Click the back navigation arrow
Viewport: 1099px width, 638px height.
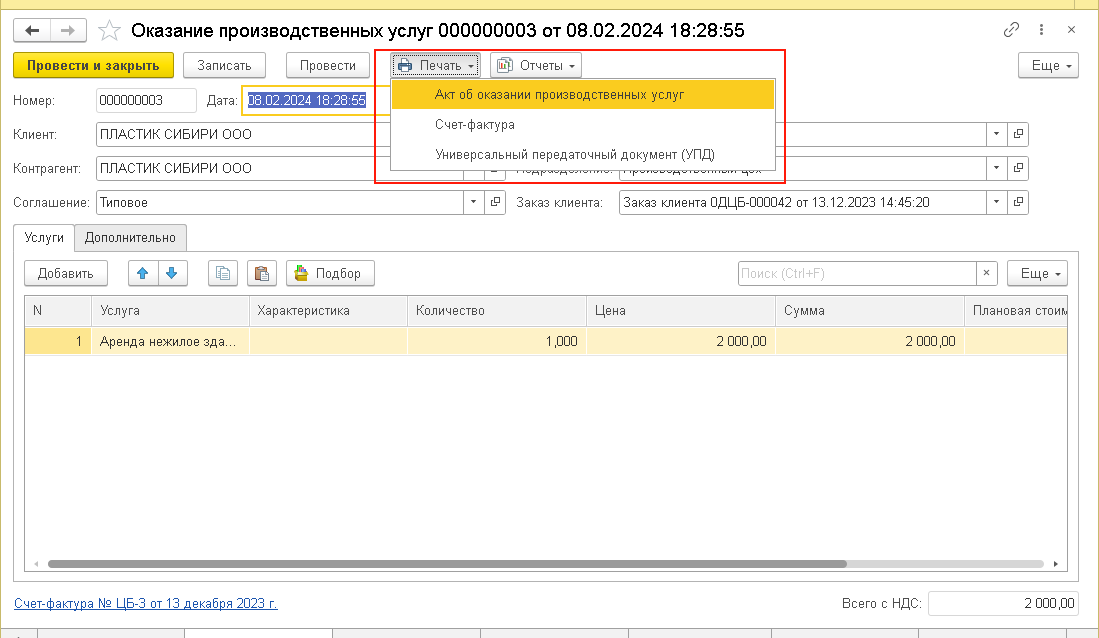32,31
